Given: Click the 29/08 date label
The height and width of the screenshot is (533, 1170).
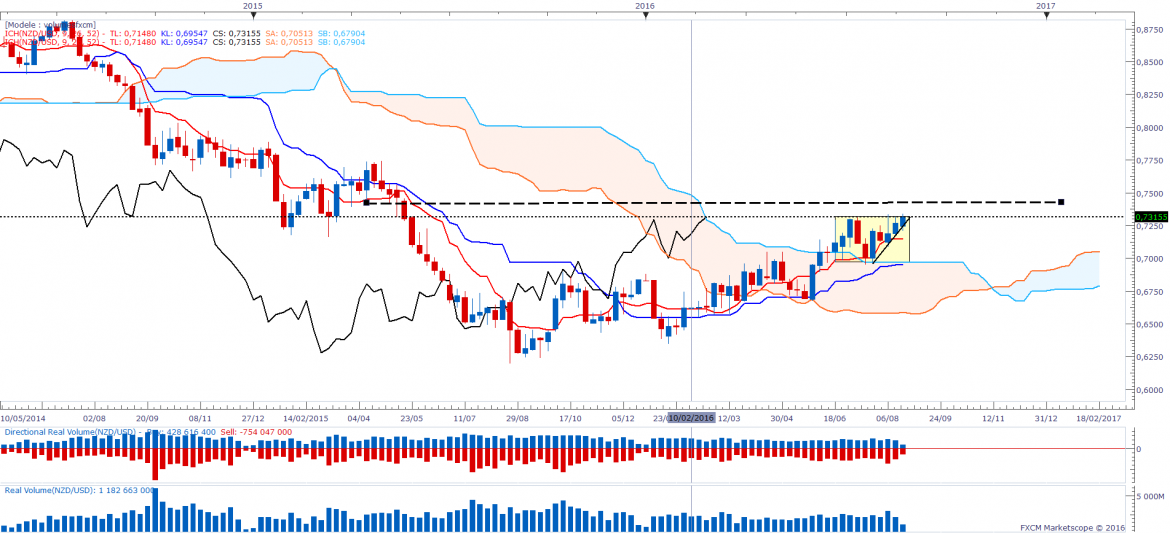Looking at the screenshot, I should pyautogui.click(x=518, y=419).
